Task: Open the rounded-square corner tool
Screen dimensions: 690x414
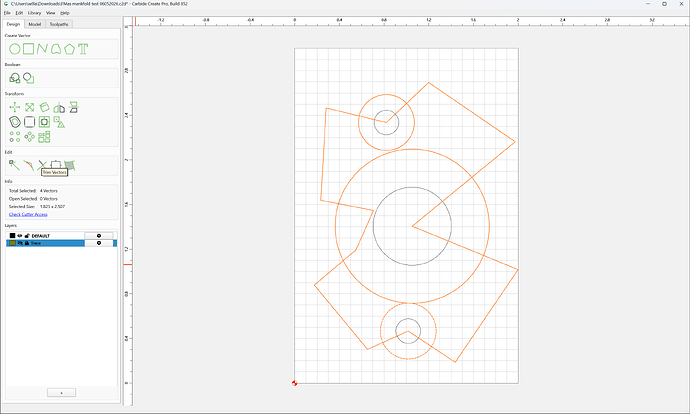Action: pyautogui.click(x=29, y=122)
